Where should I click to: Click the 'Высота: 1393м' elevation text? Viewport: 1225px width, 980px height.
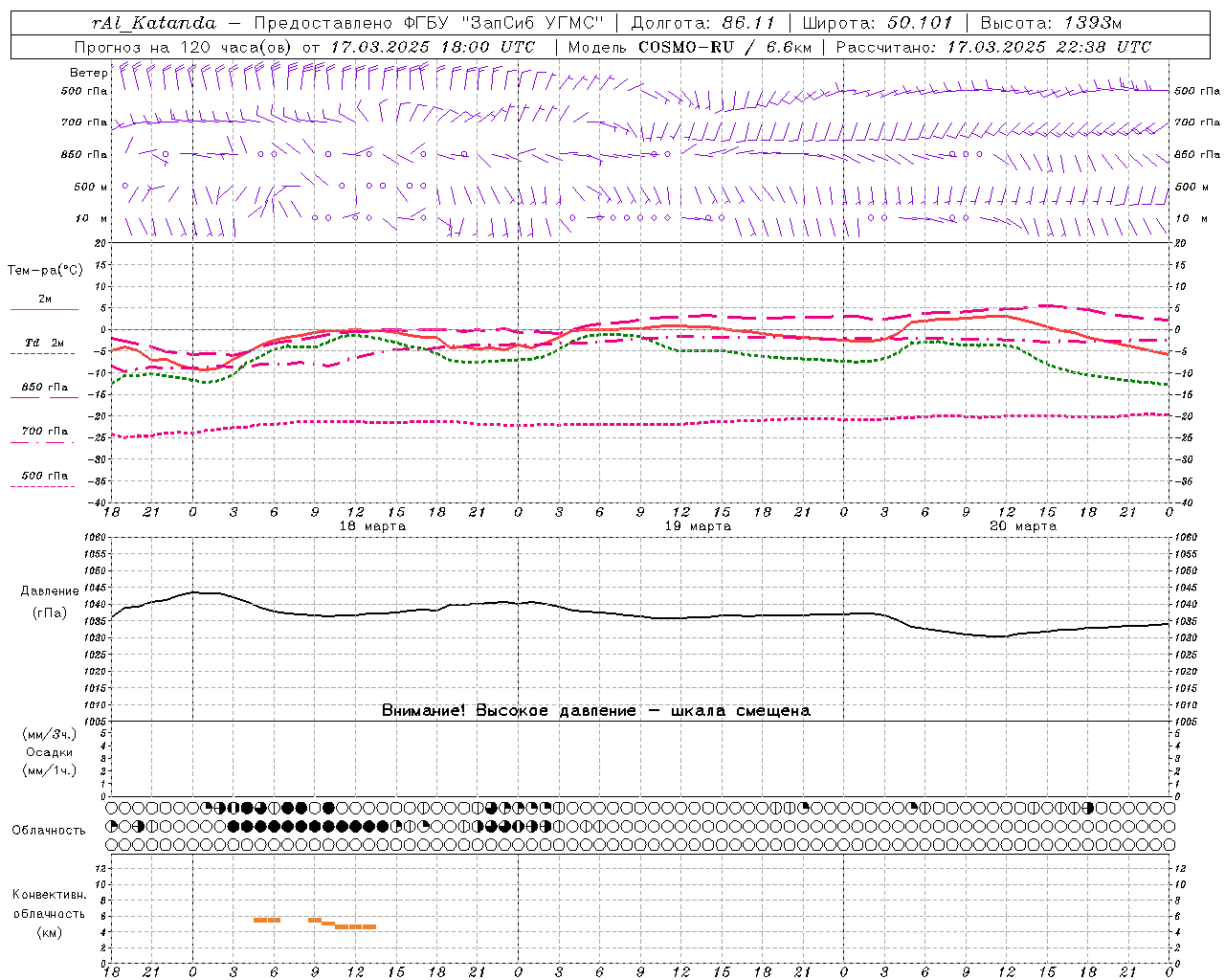pyautogui.click(x=1050, y=23)
